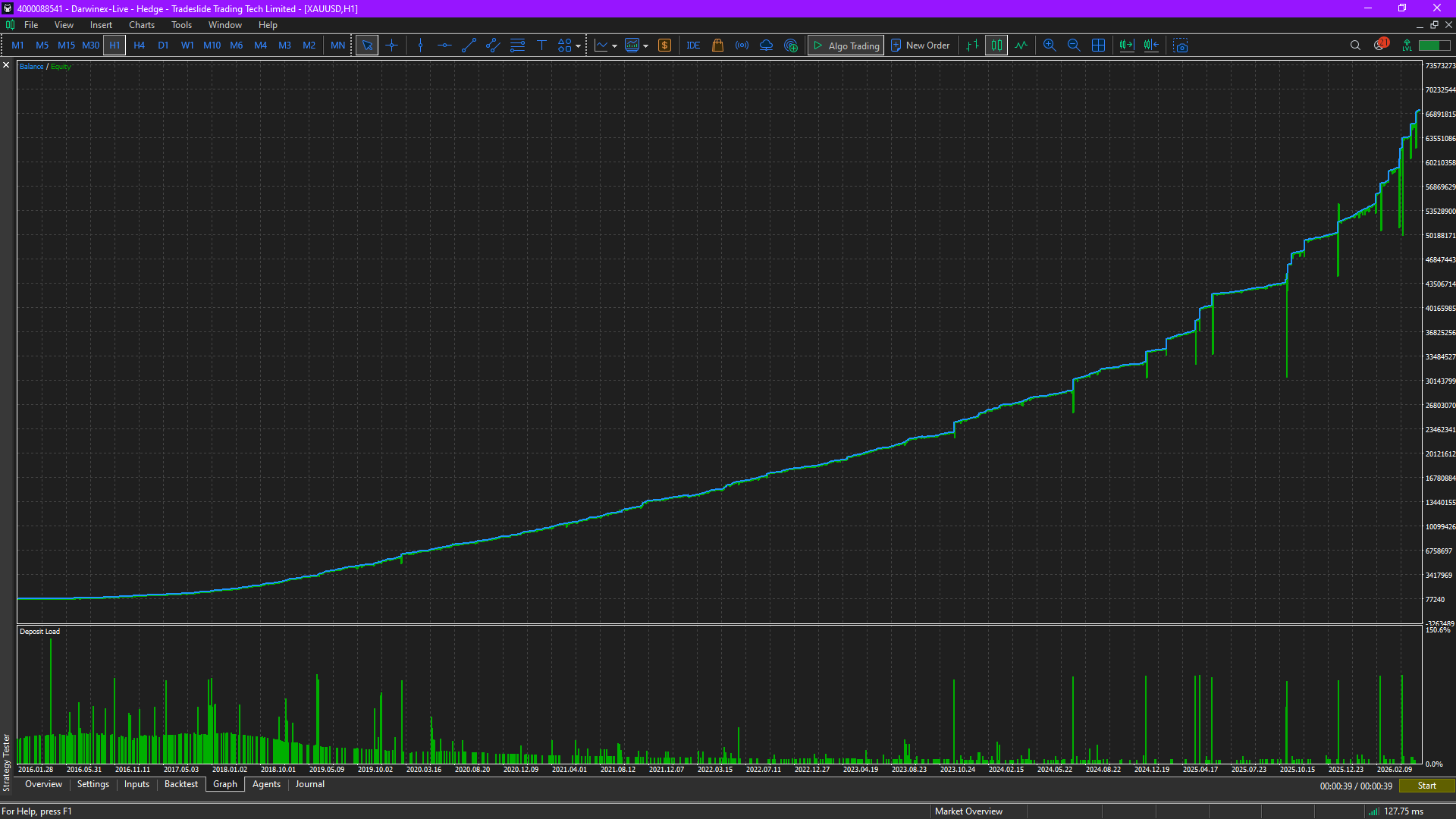
Task: Toggle the chart auto-scroll icon
Action: [x=1126, y=45]
